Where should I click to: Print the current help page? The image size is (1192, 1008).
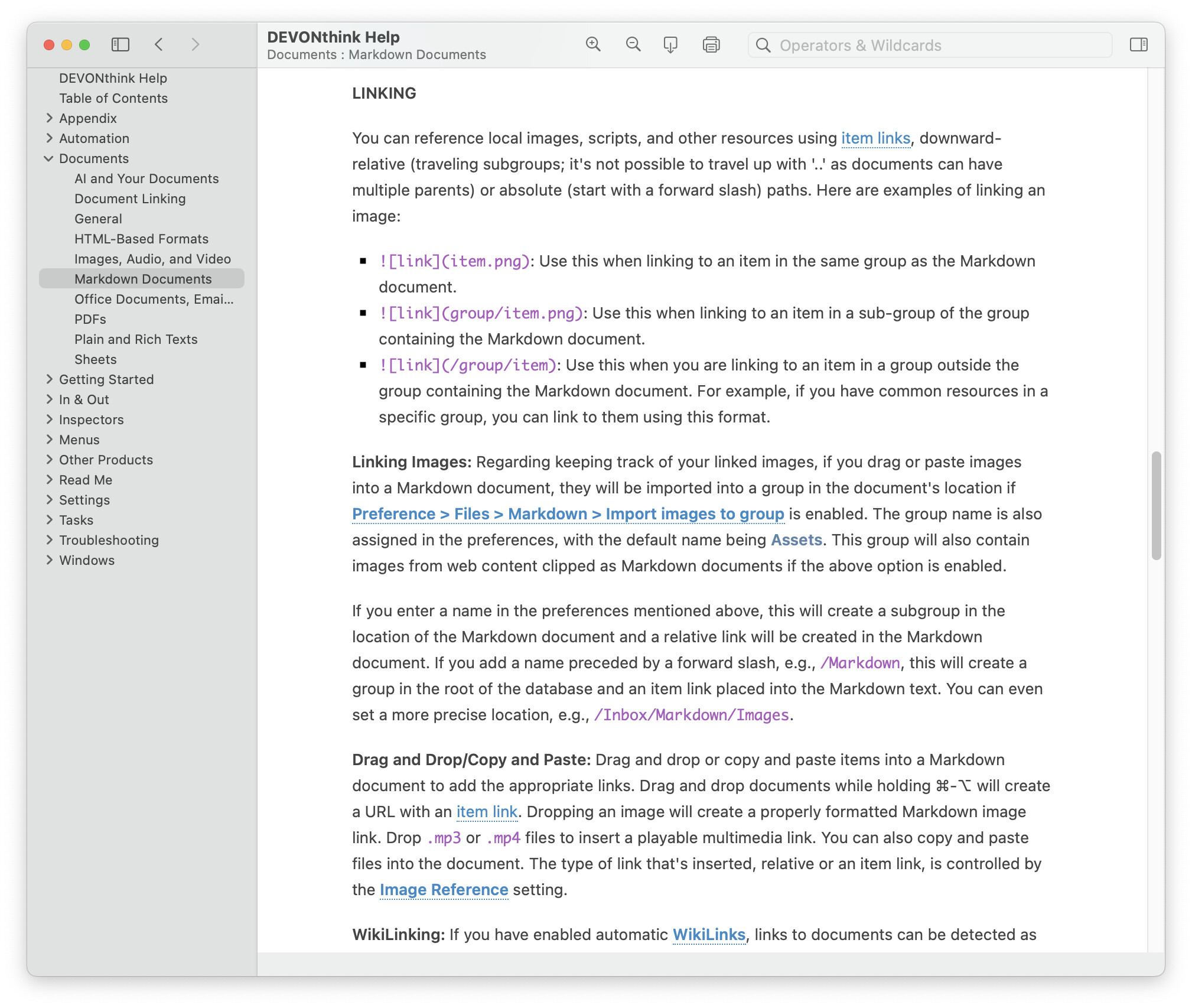(711, 44)
